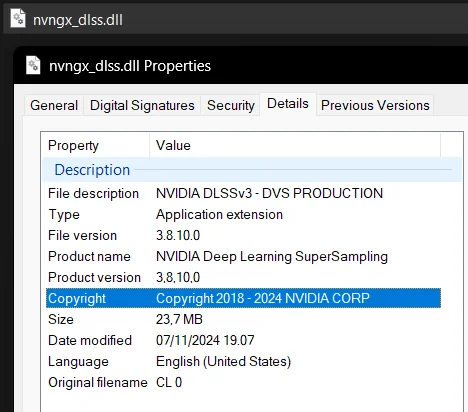Switch to the Previous Versions tab
Viewport: 468px width, 412px height.
375,105
